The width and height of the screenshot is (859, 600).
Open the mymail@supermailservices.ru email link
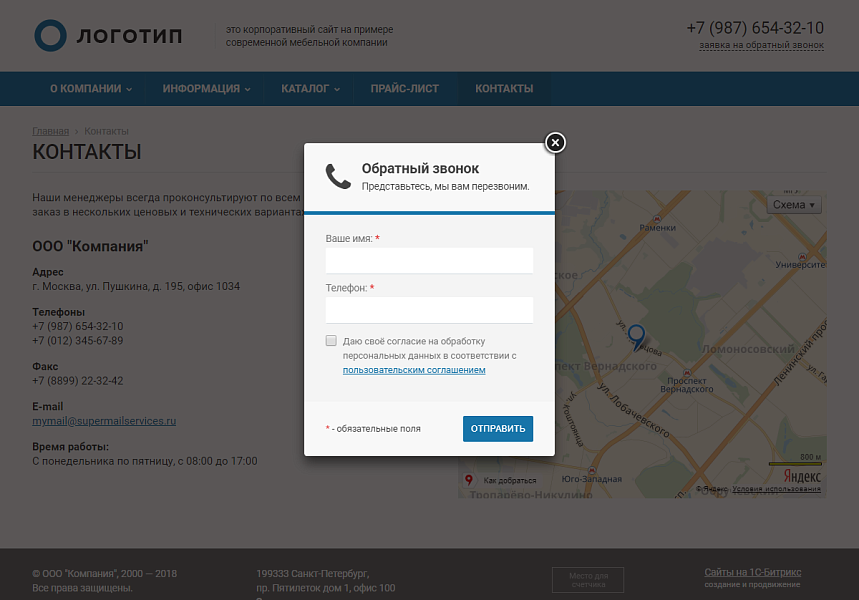tap(104, 421)
